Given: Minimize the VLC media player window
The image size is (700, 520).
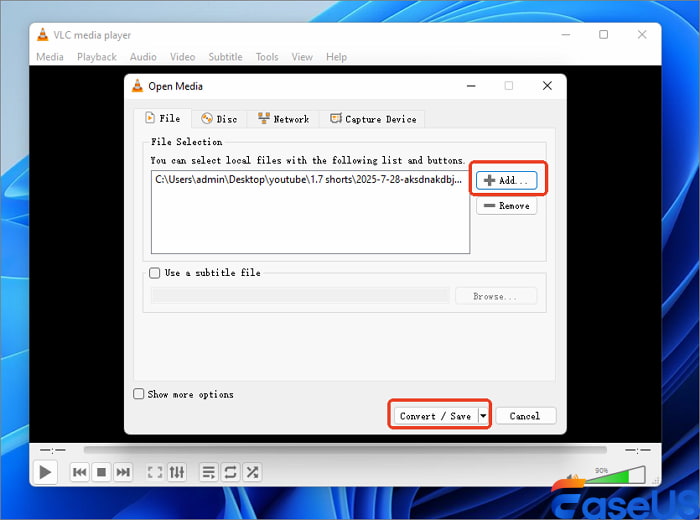Looking at the screenshot, I should click(566, 35).
